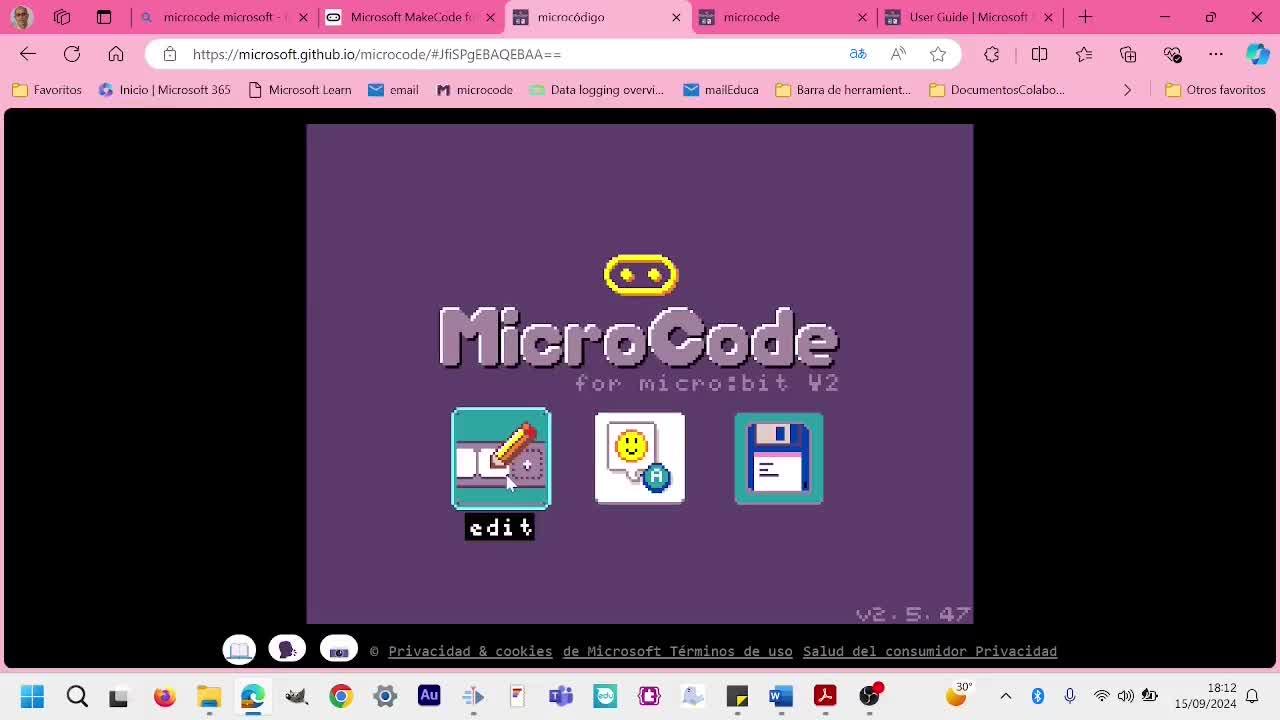
Task: Open the browser profile avatar
Action: [21, 17]
